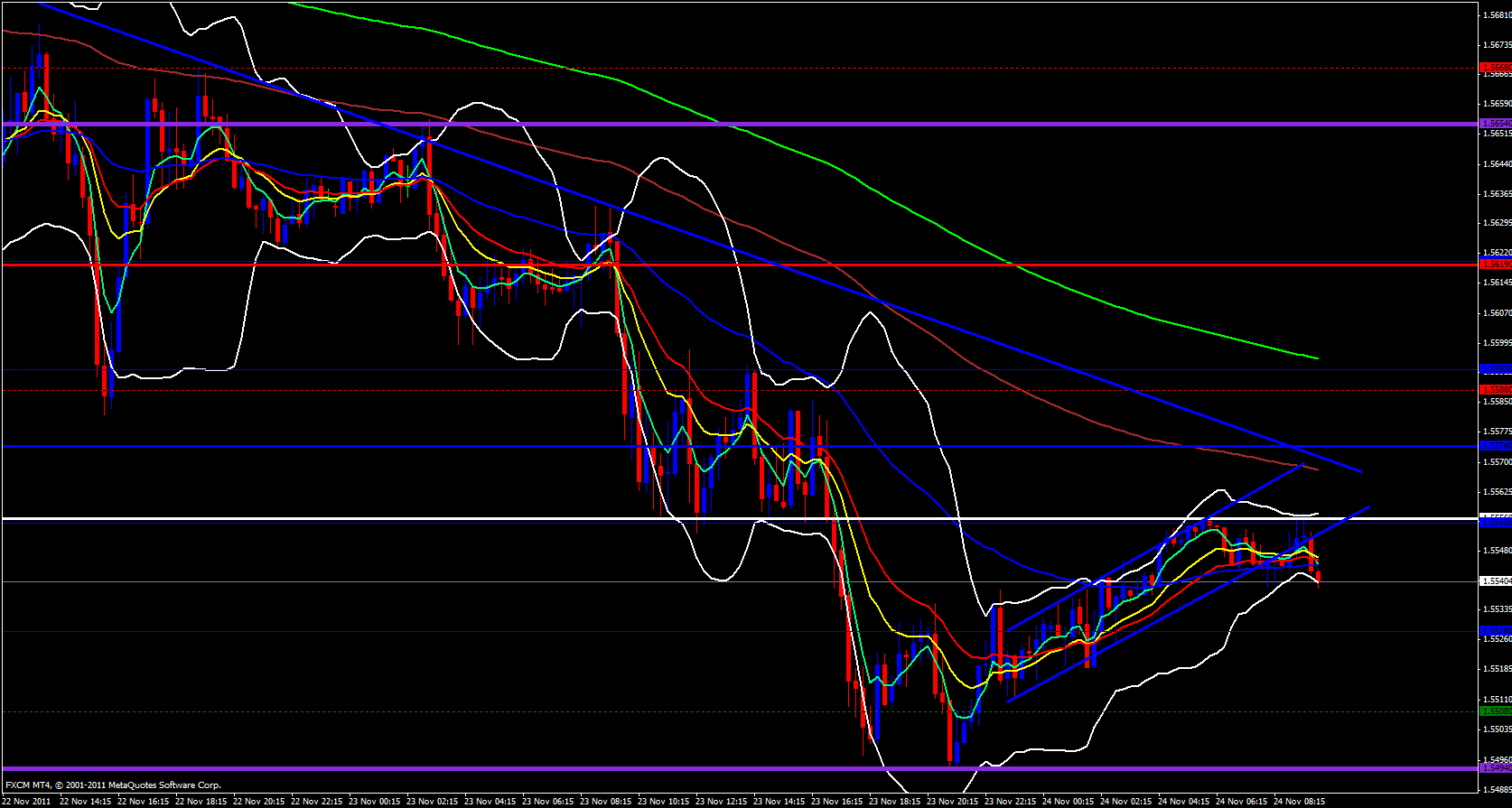The height and width of the screenshot is (808, 1512).
Task: Click the FXCM MT4 copyright text
Action: tap(113, 785)
